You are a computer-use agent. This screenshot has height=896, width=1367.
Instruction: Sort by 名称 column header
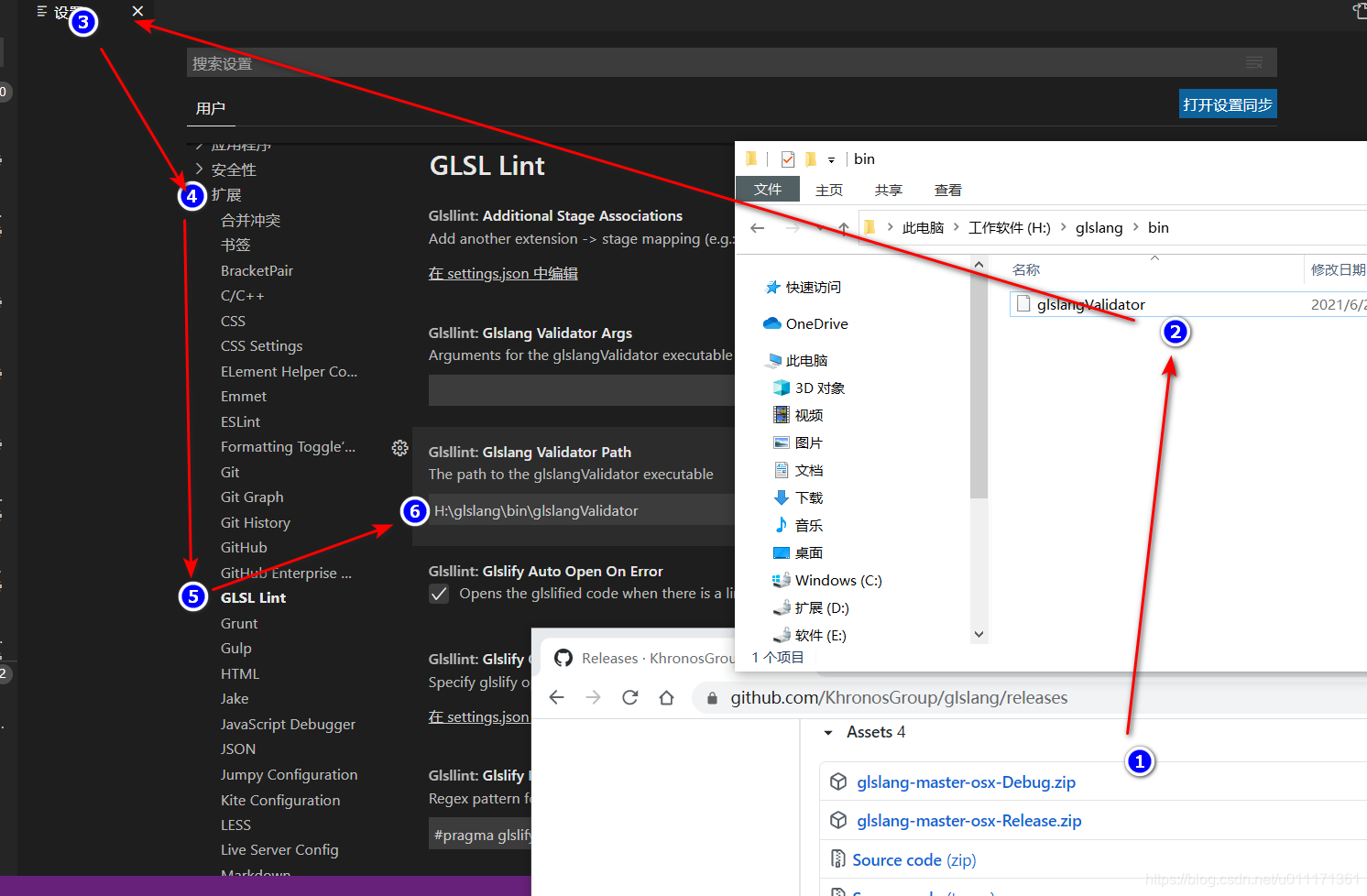[x=1026, y=269]
